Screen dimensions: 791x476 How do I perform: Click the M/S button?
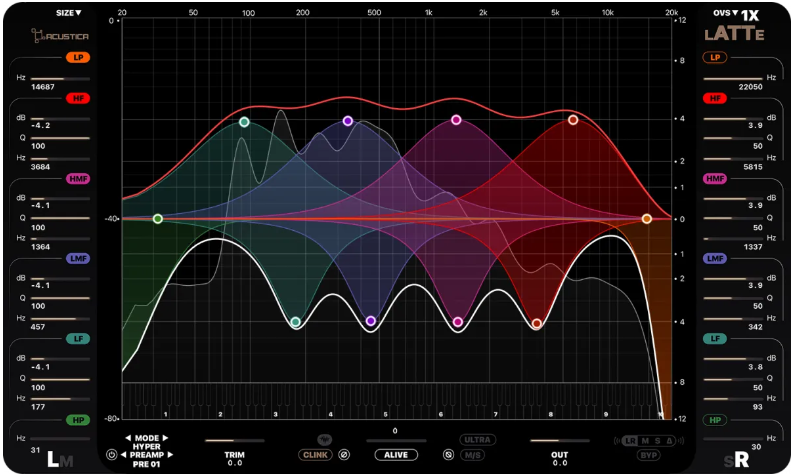[472, 455]
